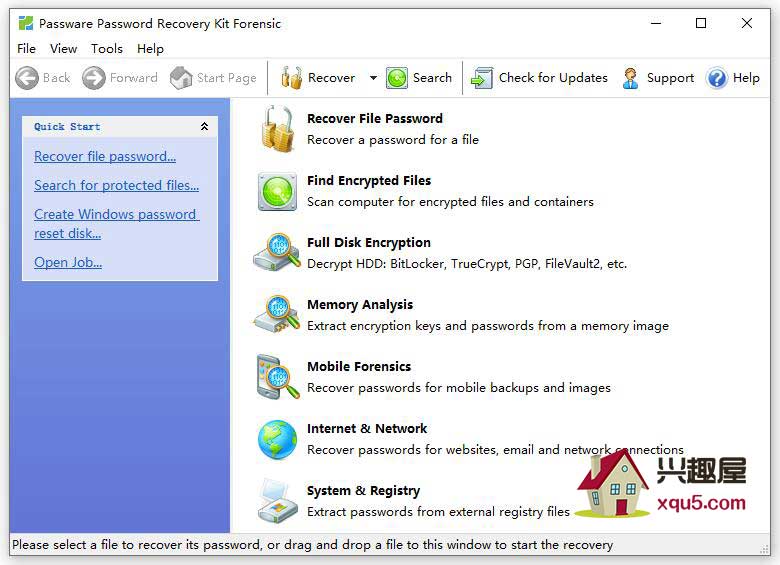This screenshot has width=780, height=565.
Task: Click the 'Support' toolbar label
Action: [670, 78]
